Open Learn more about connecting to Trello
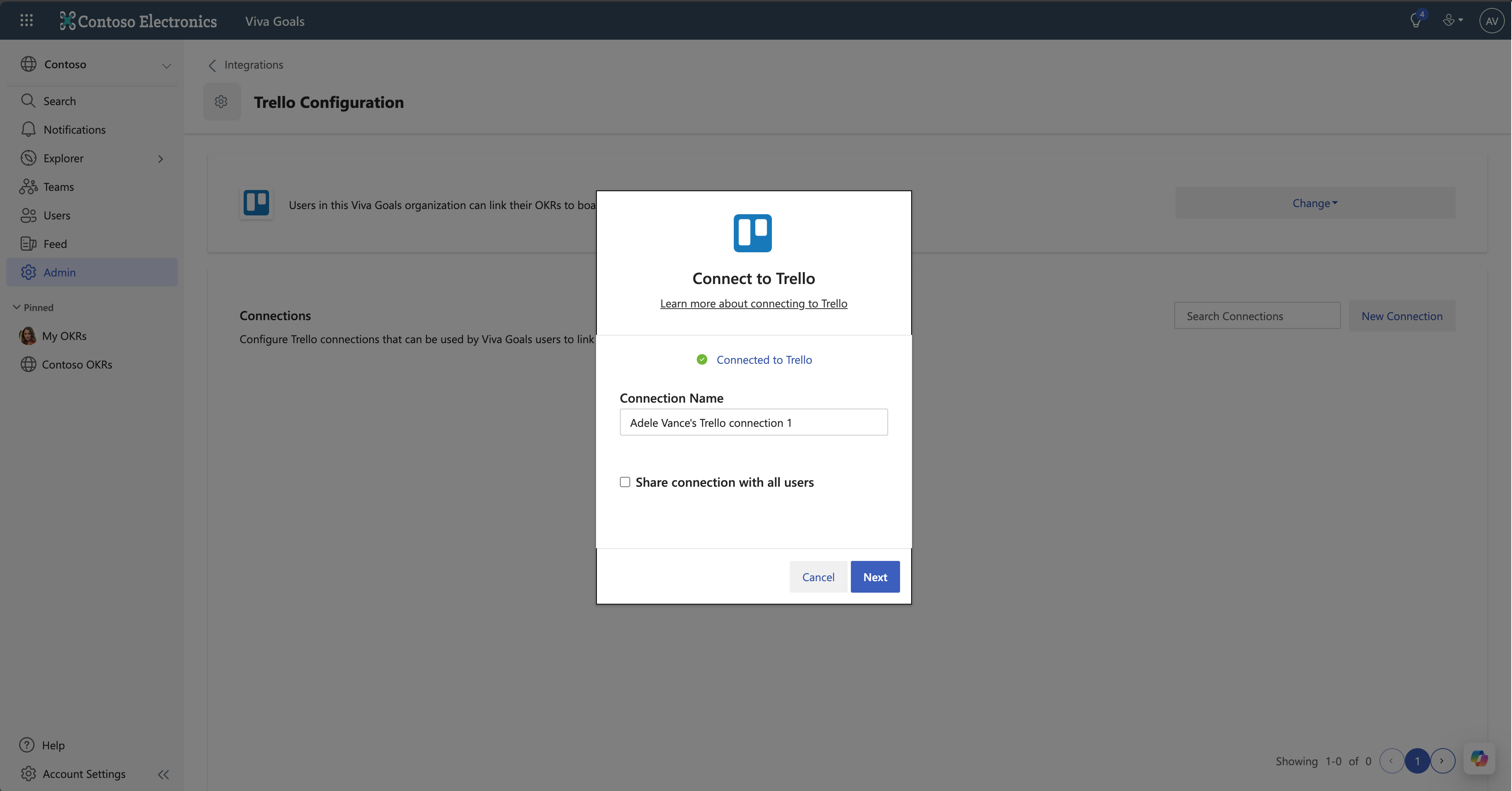The width and height of the screenshot is (1512, 791). (753, 303)
